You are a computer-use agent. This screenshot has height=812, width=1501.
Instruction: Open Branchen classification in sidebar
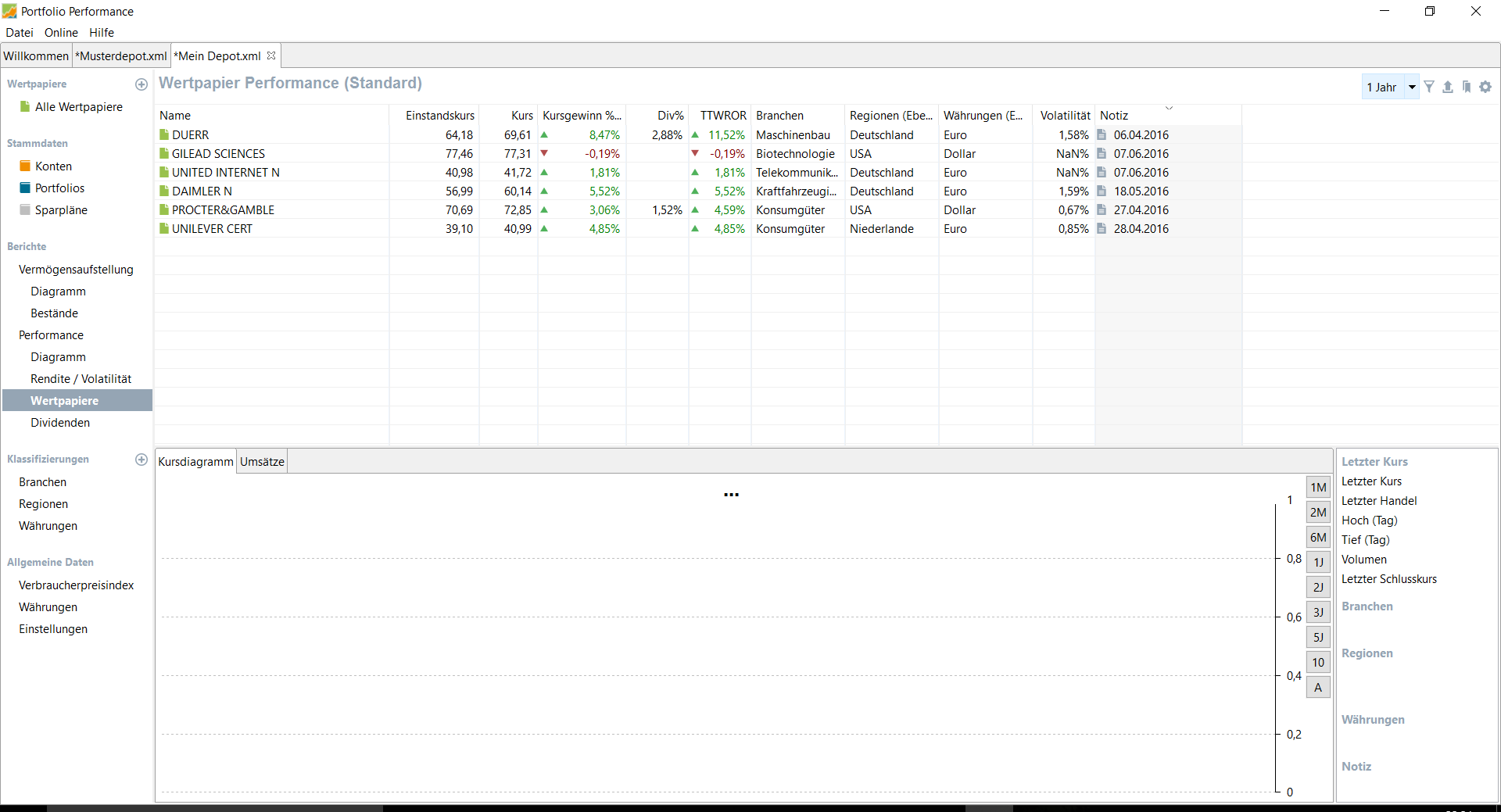coord(43,481)
